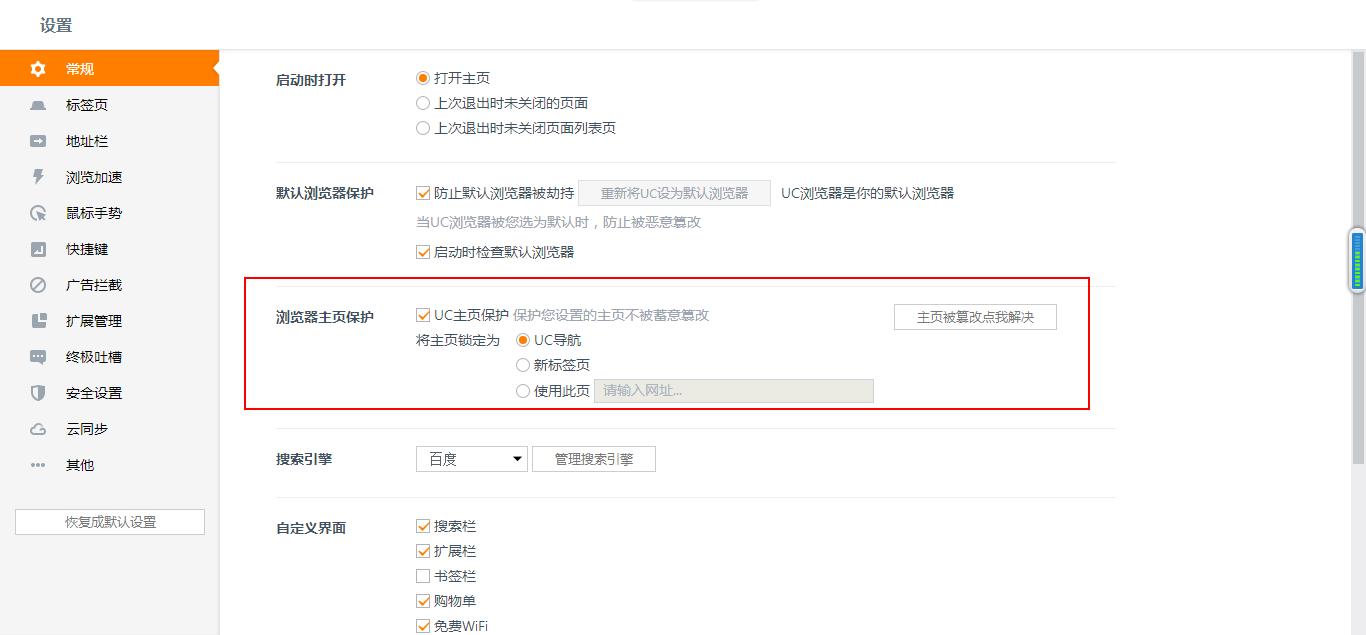Click the shield icon beside 安全设置

pos(38,393)
